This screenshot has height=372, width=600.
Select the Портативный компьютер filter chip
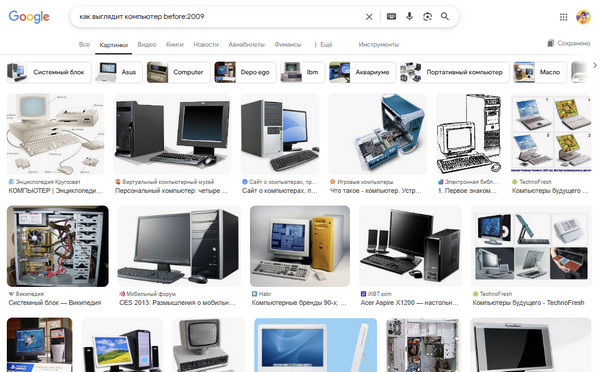click(x=454, y=72)
